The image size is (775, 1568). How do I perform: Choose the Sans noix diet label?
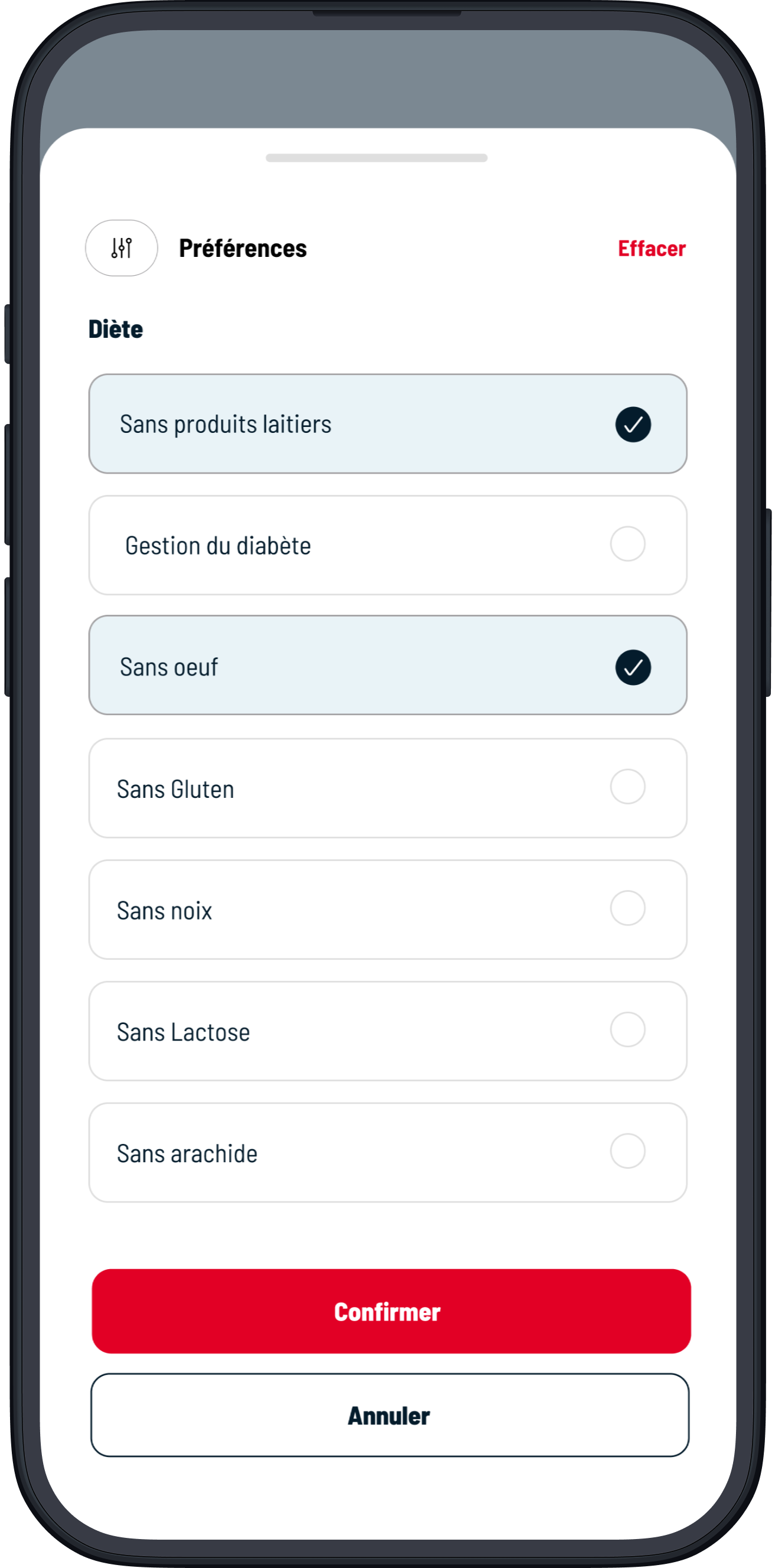tap(164, 911)
